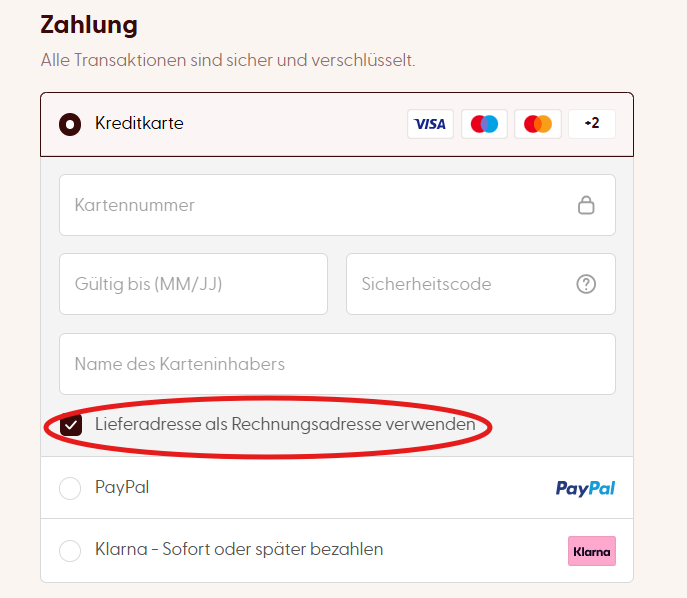This screenshot has width=687, height=598.
Task: Click the Mastercard logo icon
Action: [538, 124]
